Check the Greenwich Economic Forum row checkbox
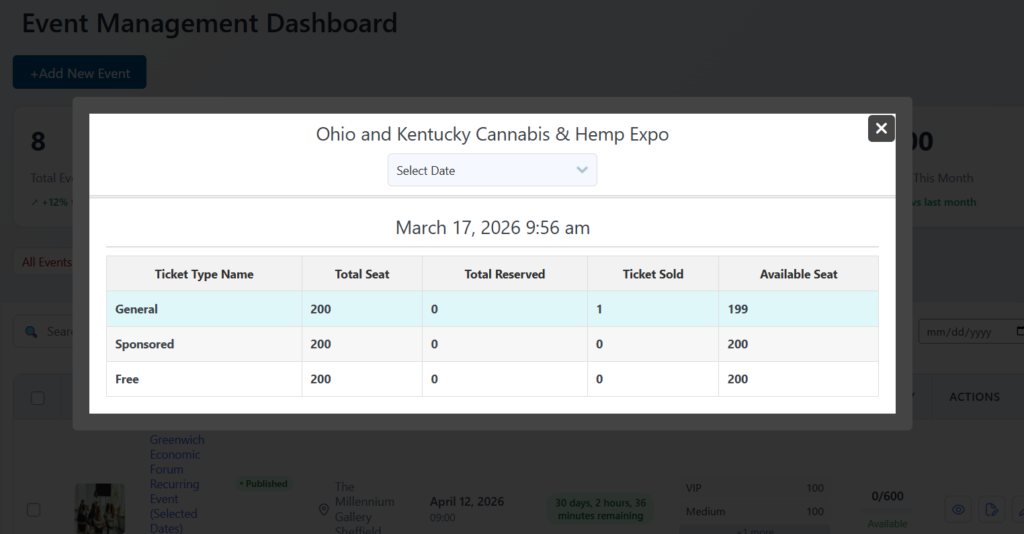Image resolution: width=1024 pixels, height=534 pixels. coord(34,510)
